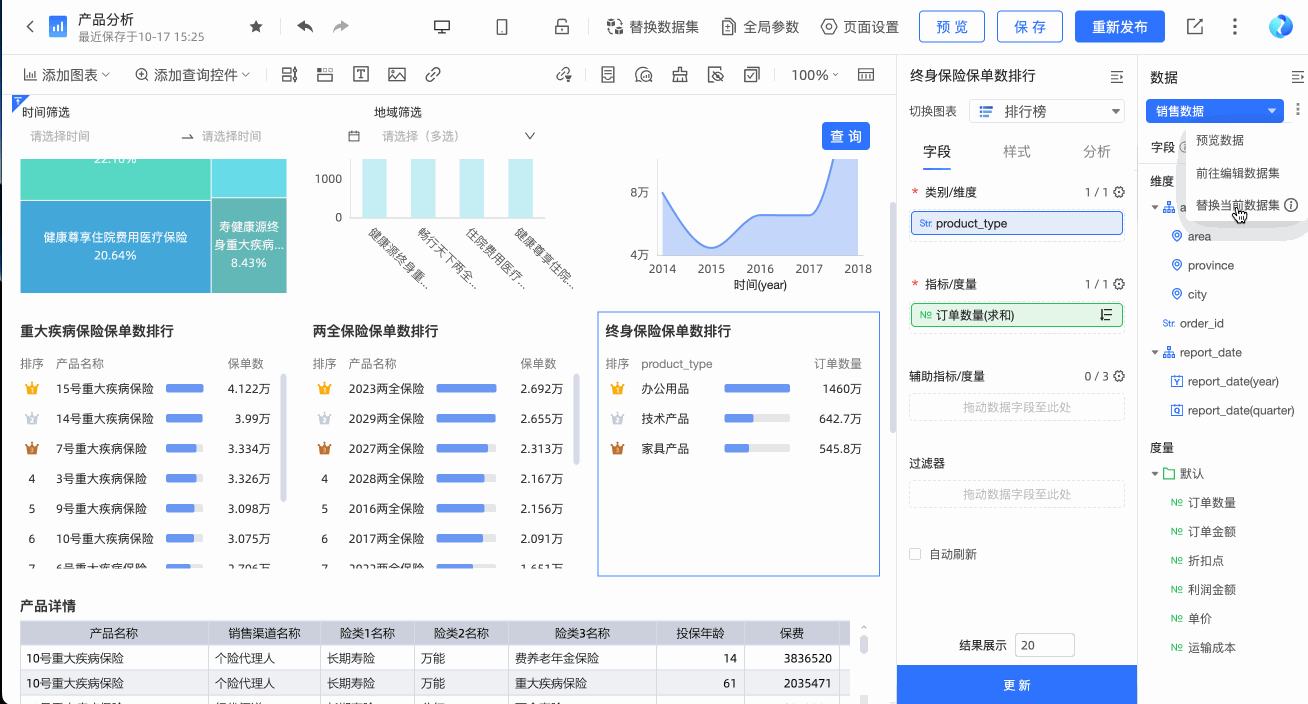The height and width of the screenshot is (704, 1308).
Task: Switch to desktop layout monitor icon
Action: point(442,27)
